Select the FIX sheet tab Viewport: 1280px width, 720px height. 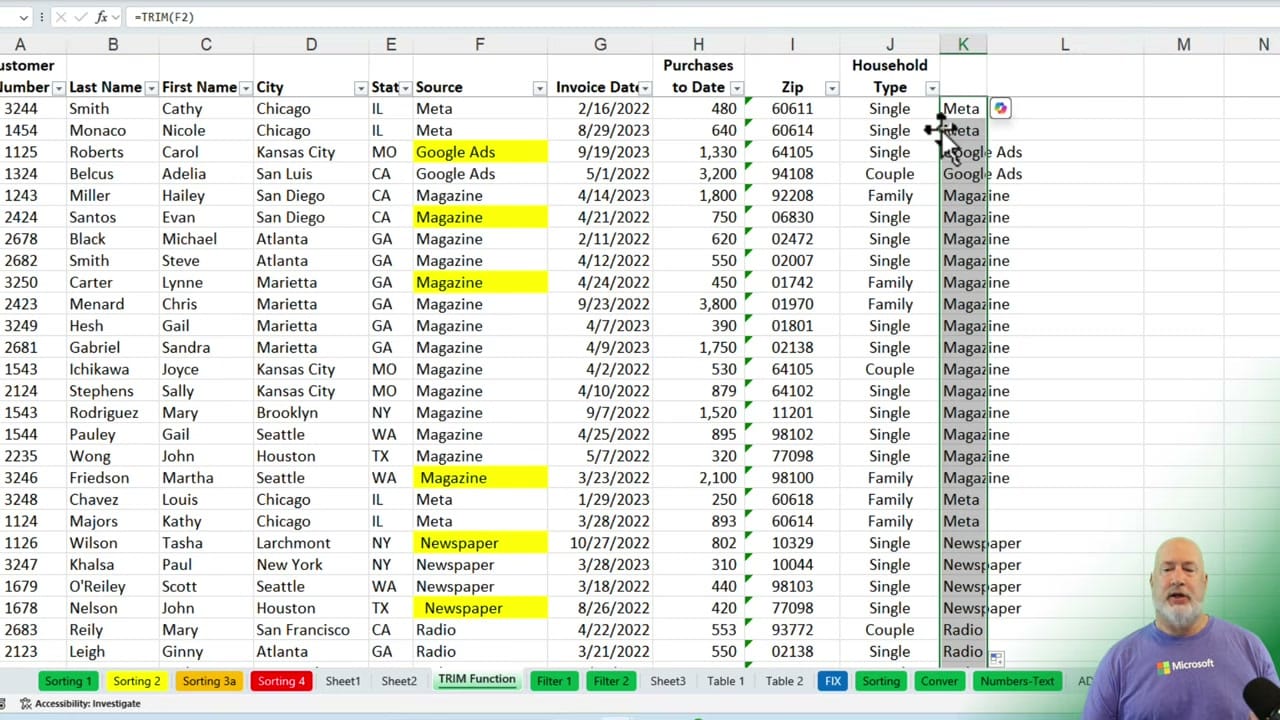832,681
